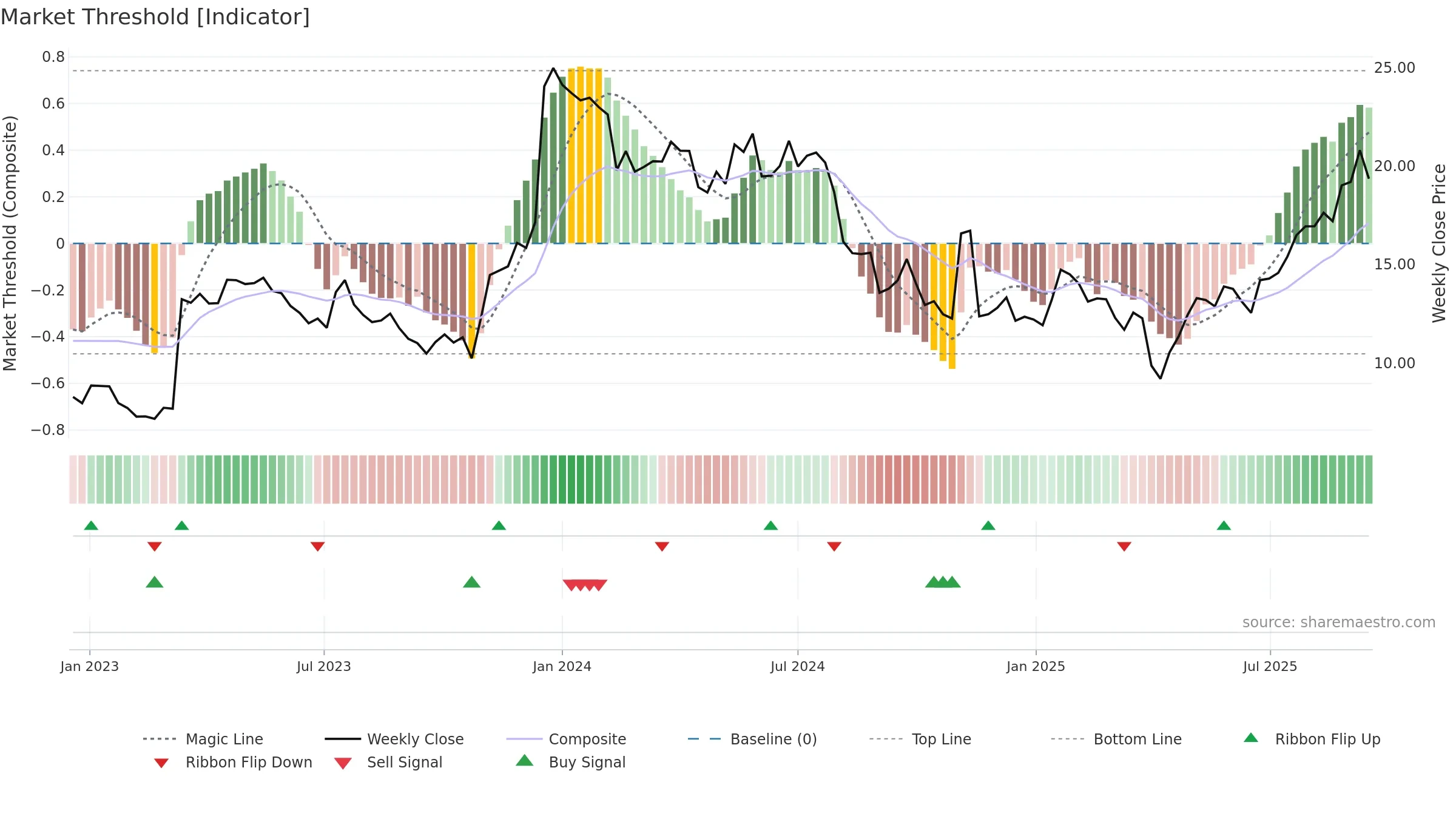Click the Jan 2023 ribbon flip up triangle
The height and width of the screenshot is (819, 1456).
(x=91, y=525)
